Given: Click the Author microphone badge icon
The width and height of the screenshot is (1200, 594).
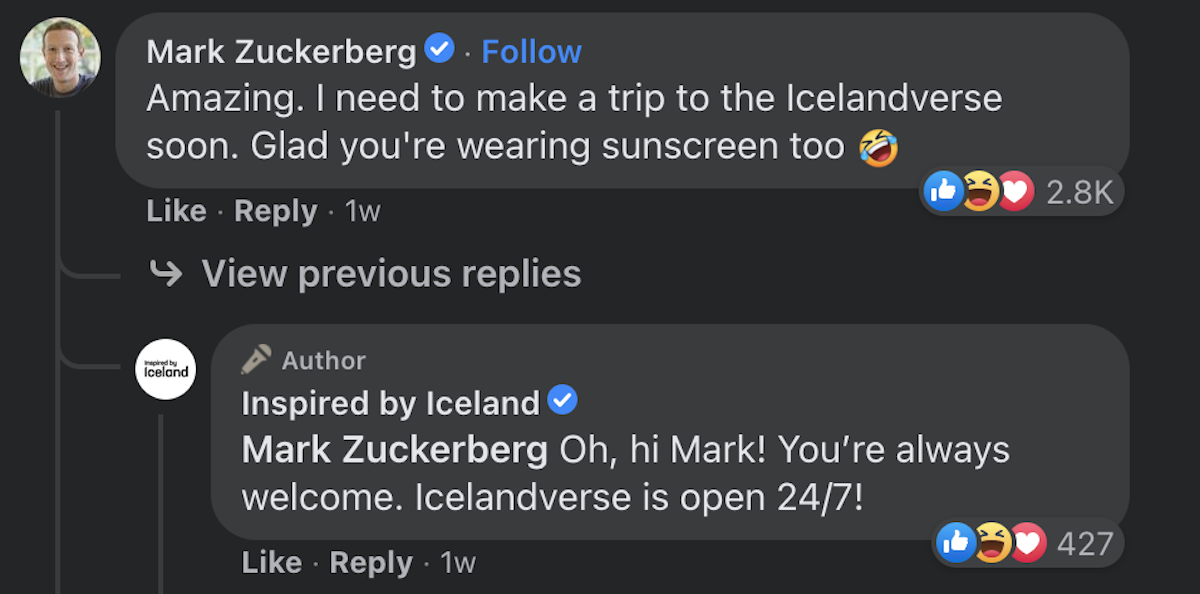Looking at the screenshot, I should click(x=256, y=359).
